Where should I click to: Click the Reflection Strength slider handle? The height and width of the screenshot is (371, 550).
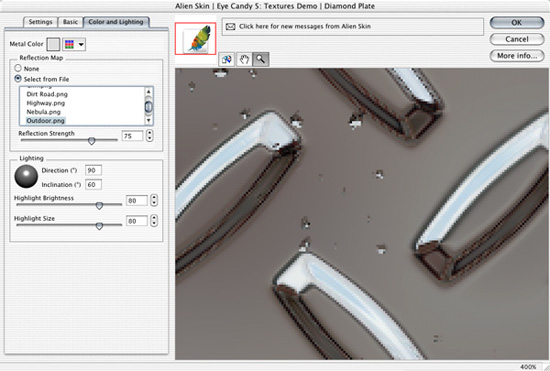pos(91,141)
